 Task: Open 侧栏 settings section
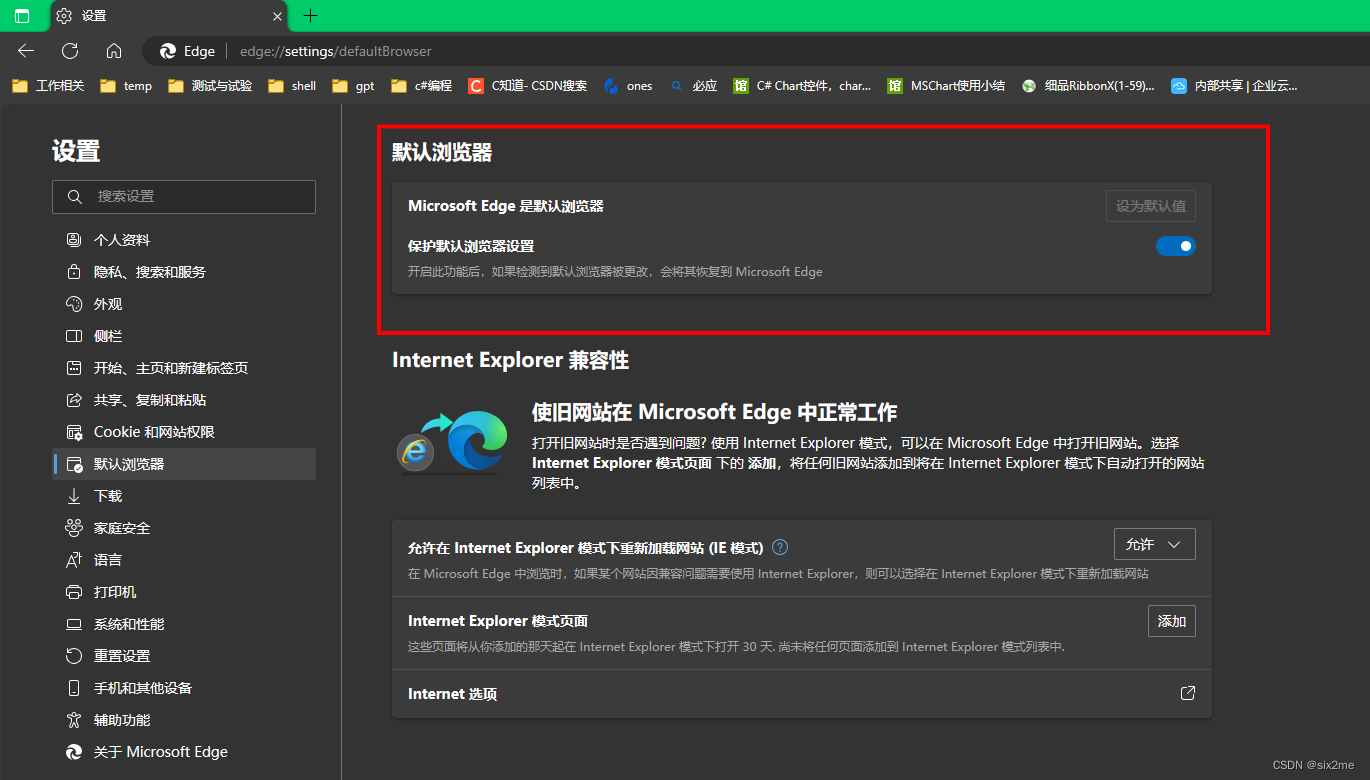click(184, 336)
